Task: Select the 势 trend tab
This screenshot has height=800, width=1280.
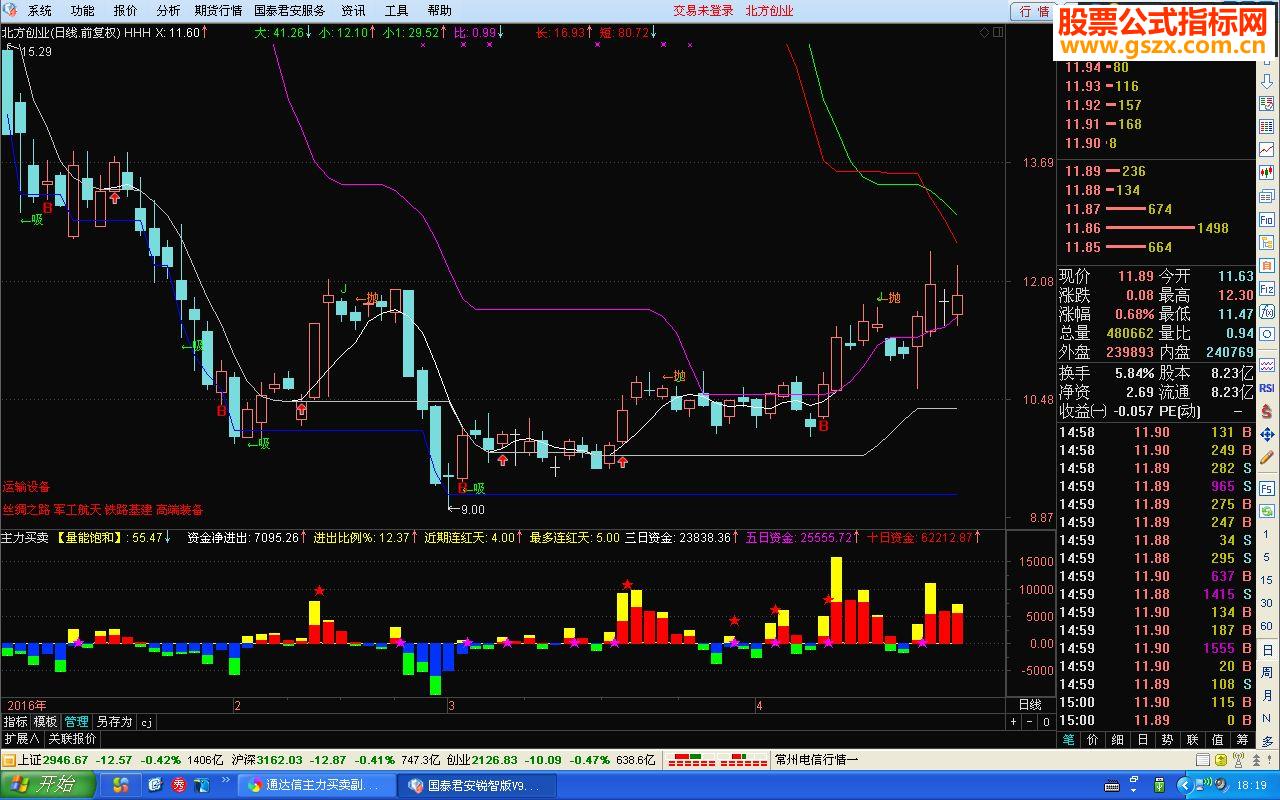Action: coord(1166,740)
